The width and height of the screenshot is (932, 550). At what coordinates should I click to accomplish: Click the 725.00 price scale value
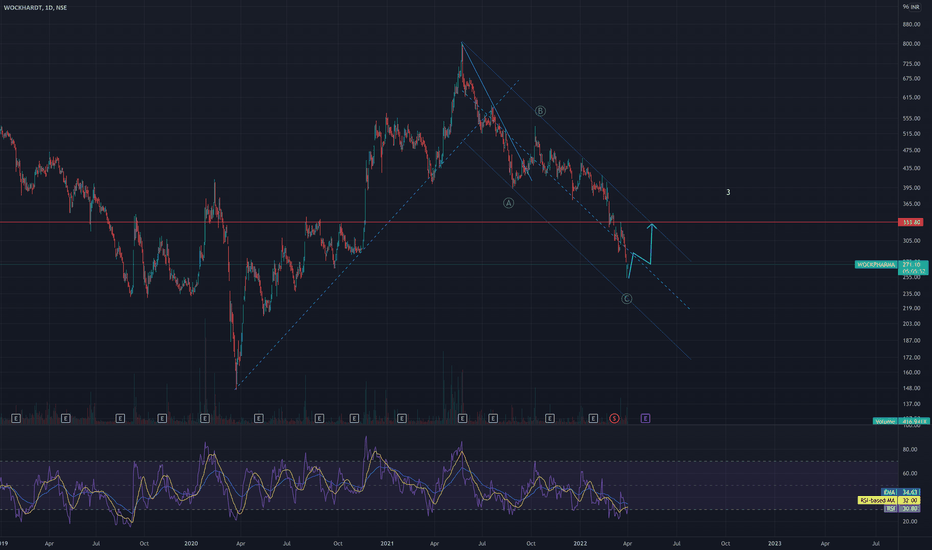pyautogui.click(x=911, y=64)
